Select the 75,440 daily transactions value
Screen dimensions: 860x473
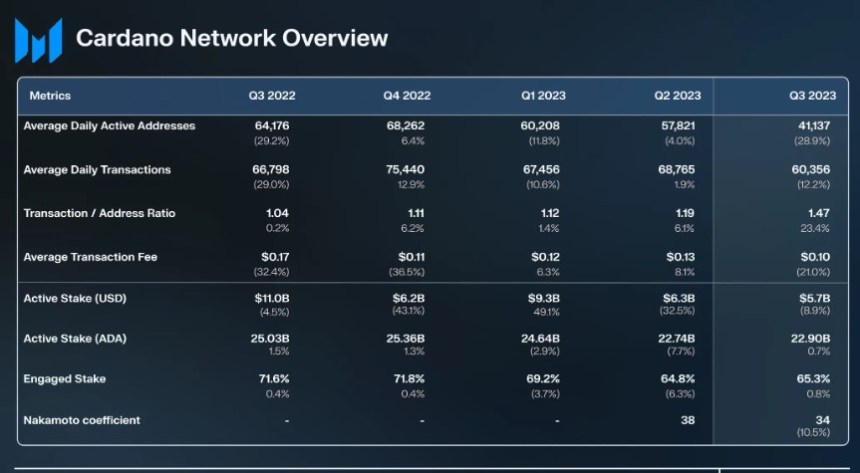(406, 170)
